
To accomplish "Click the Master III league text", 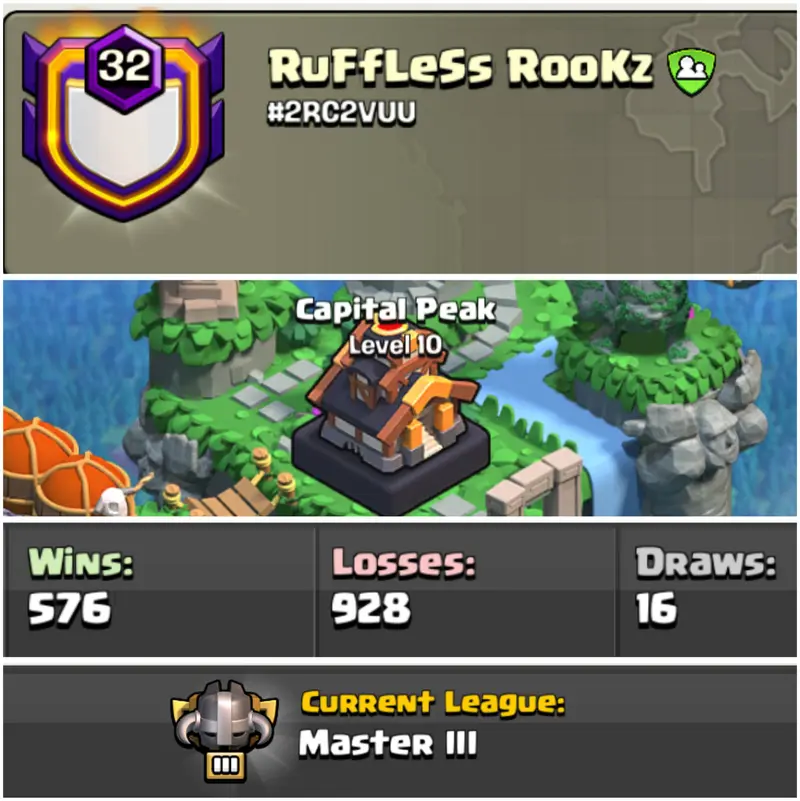I will pyautogui.click(x=388, y=743).
